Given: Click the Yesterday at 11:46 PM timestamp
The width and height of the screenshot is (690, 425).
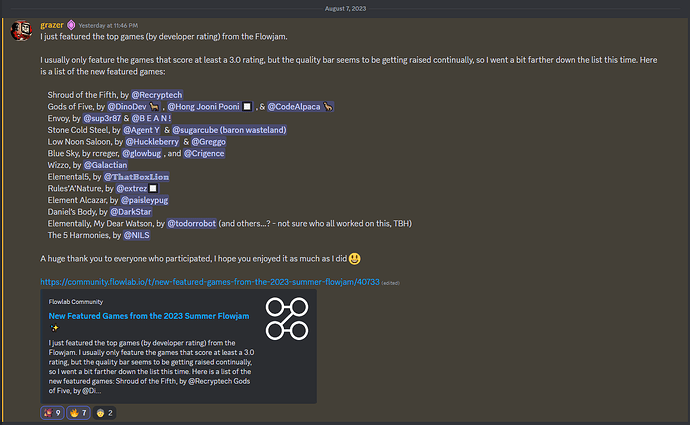Looking at the screenshot, I should click(108, 26).
